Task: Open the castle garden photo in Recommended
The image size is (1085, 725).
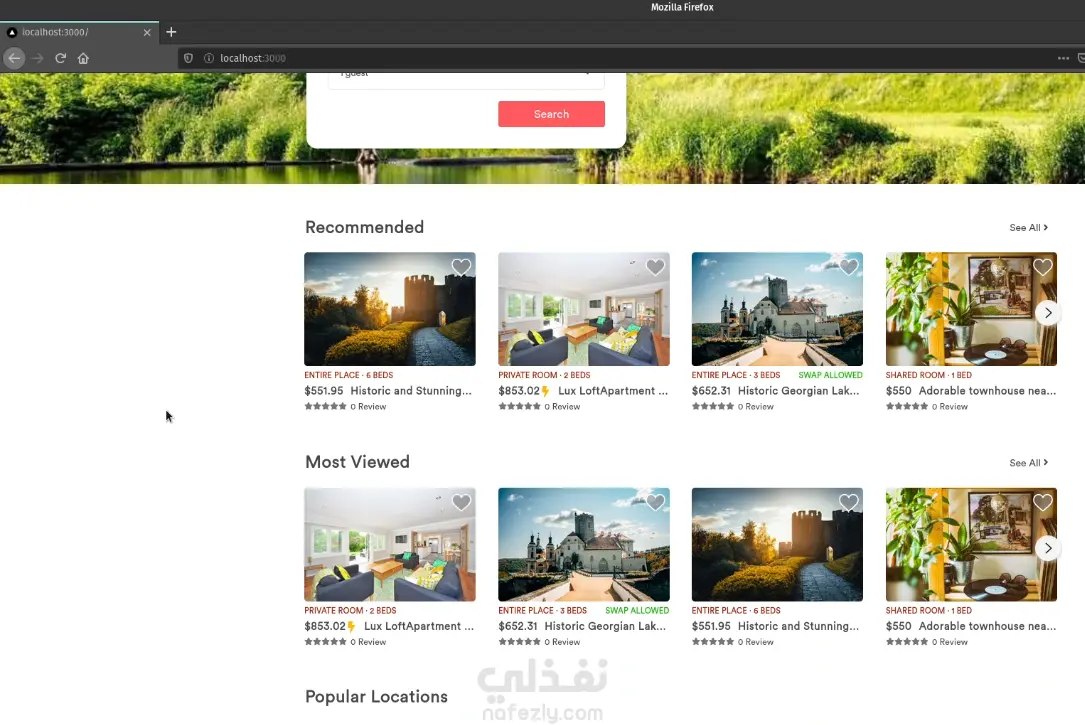Action: pos(390,309)
